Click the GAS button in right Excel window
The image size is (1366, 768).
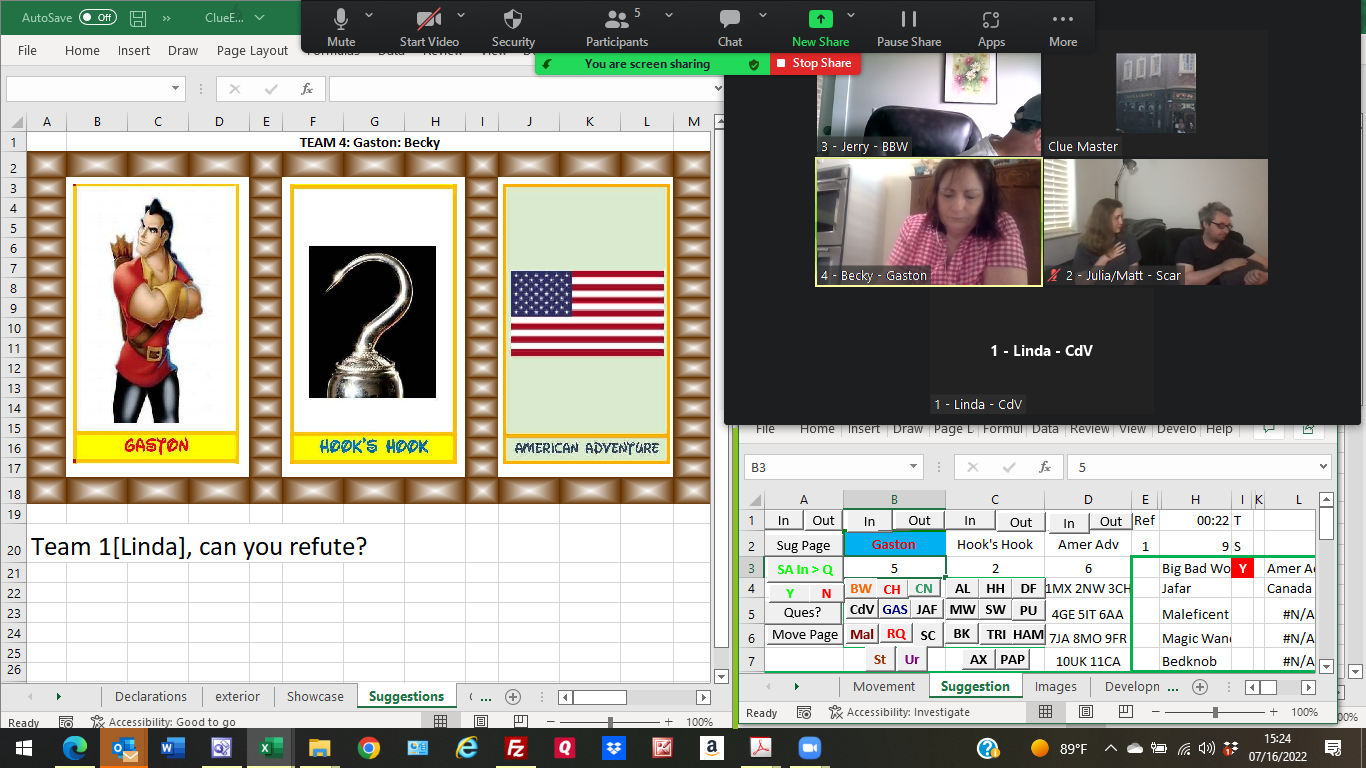(895, 610)
